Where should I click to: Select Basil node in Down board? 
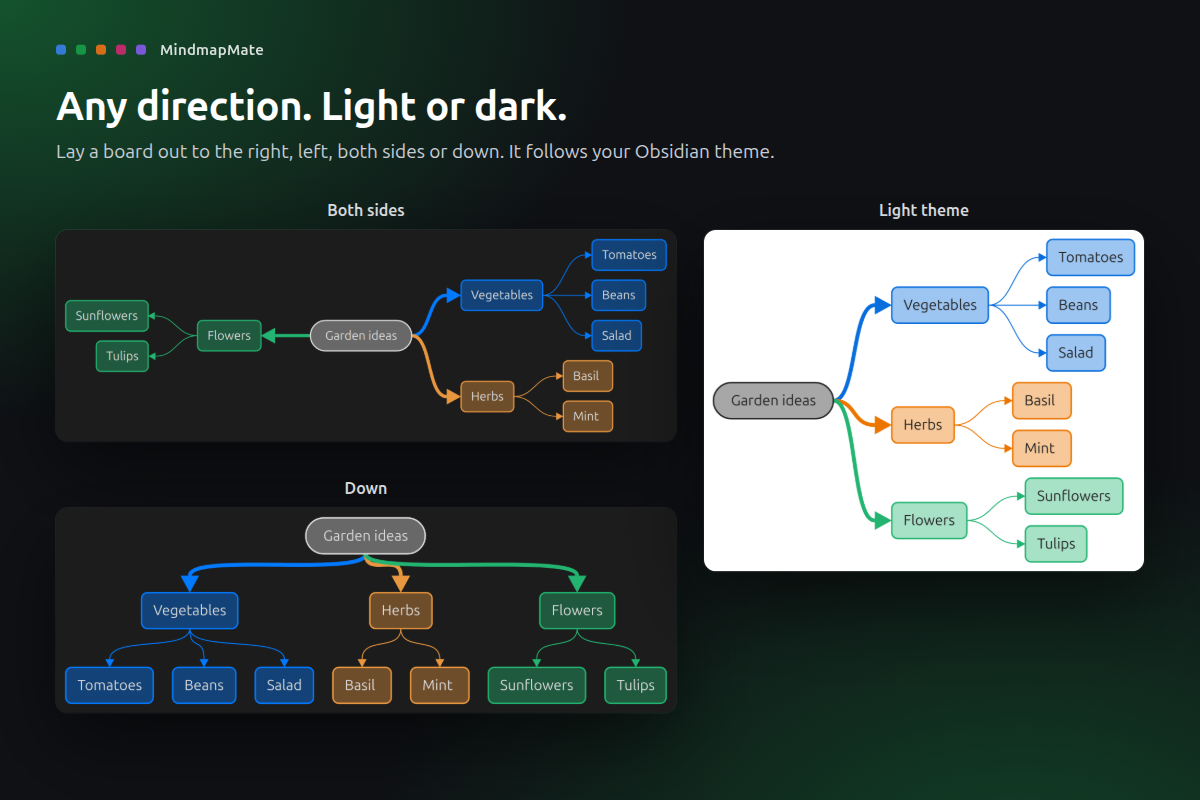coord(361,685)
